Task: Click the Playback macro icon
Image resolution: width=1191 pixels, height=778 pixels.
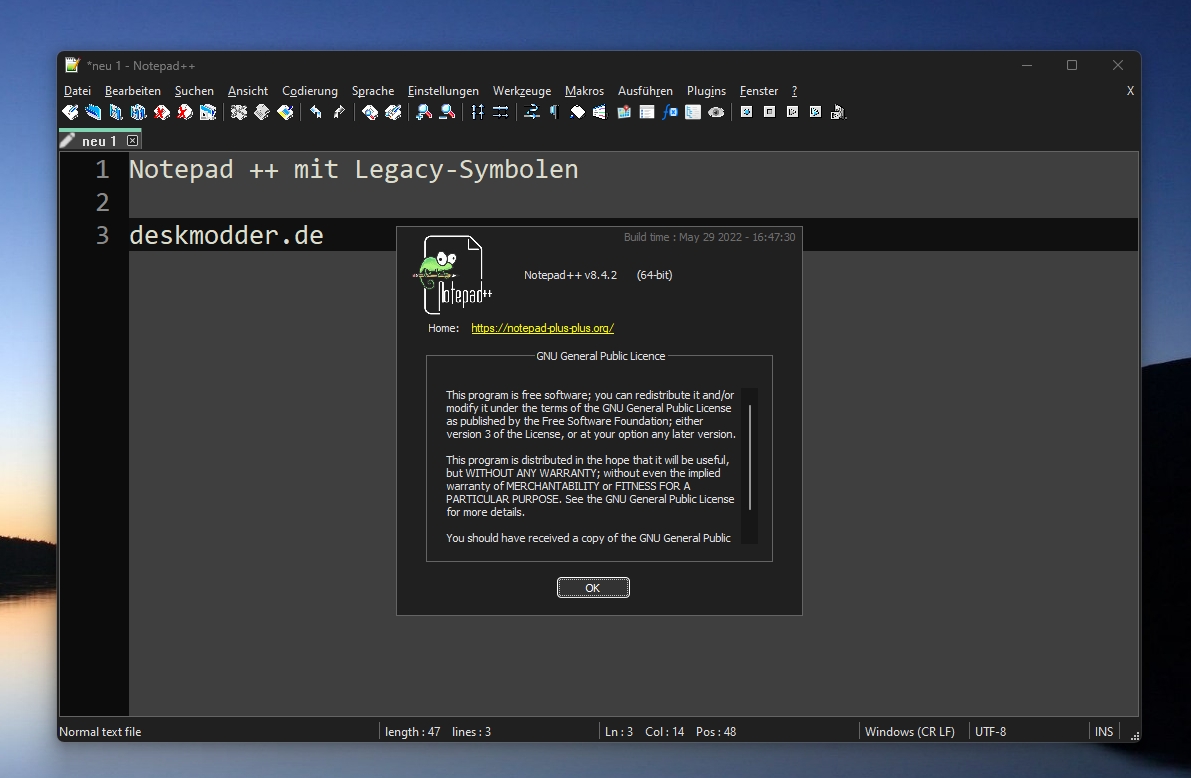Action: (x=792, y=112)
